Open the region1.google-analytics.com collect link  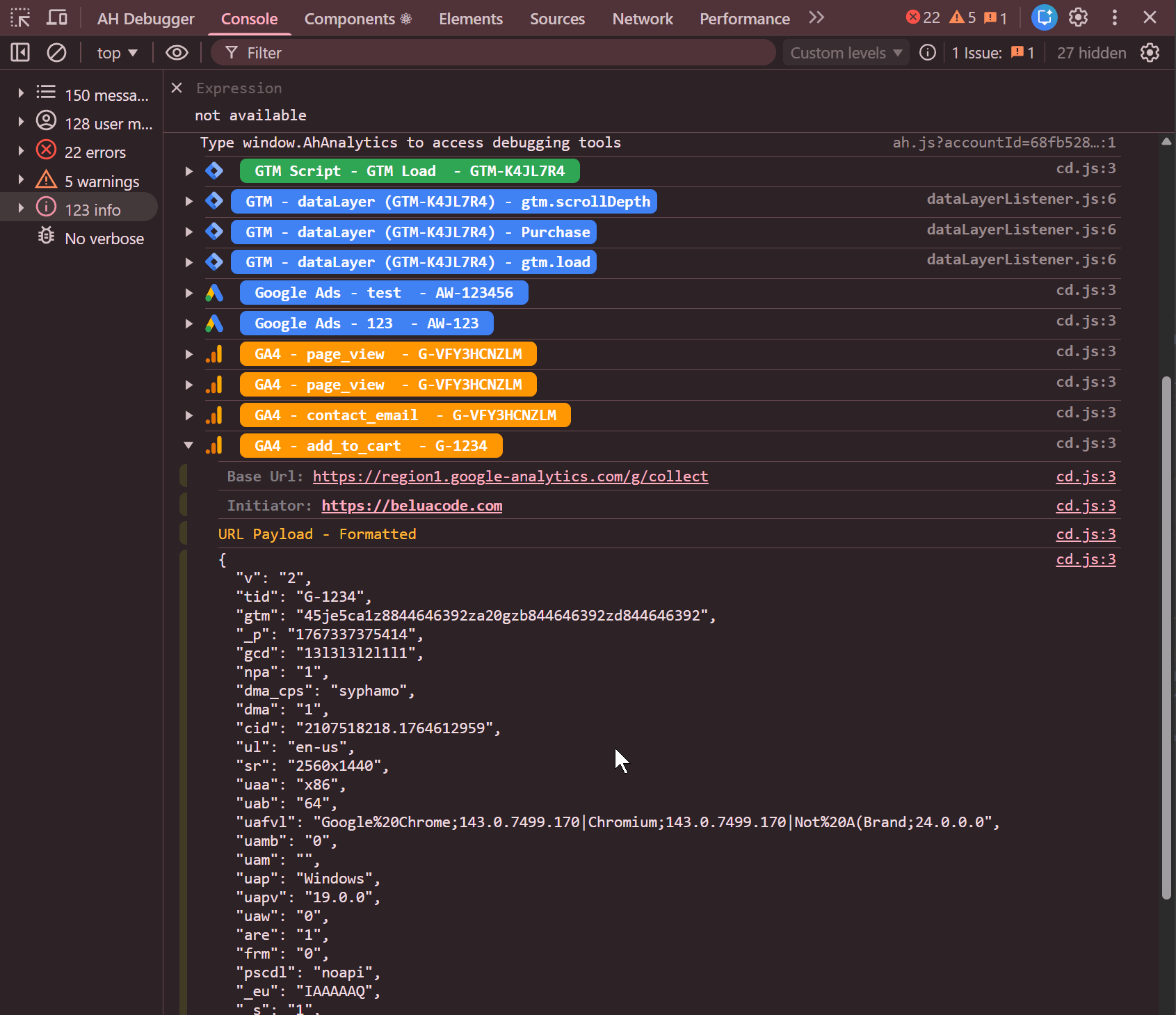pyautogui.click(x=510, y=477)
